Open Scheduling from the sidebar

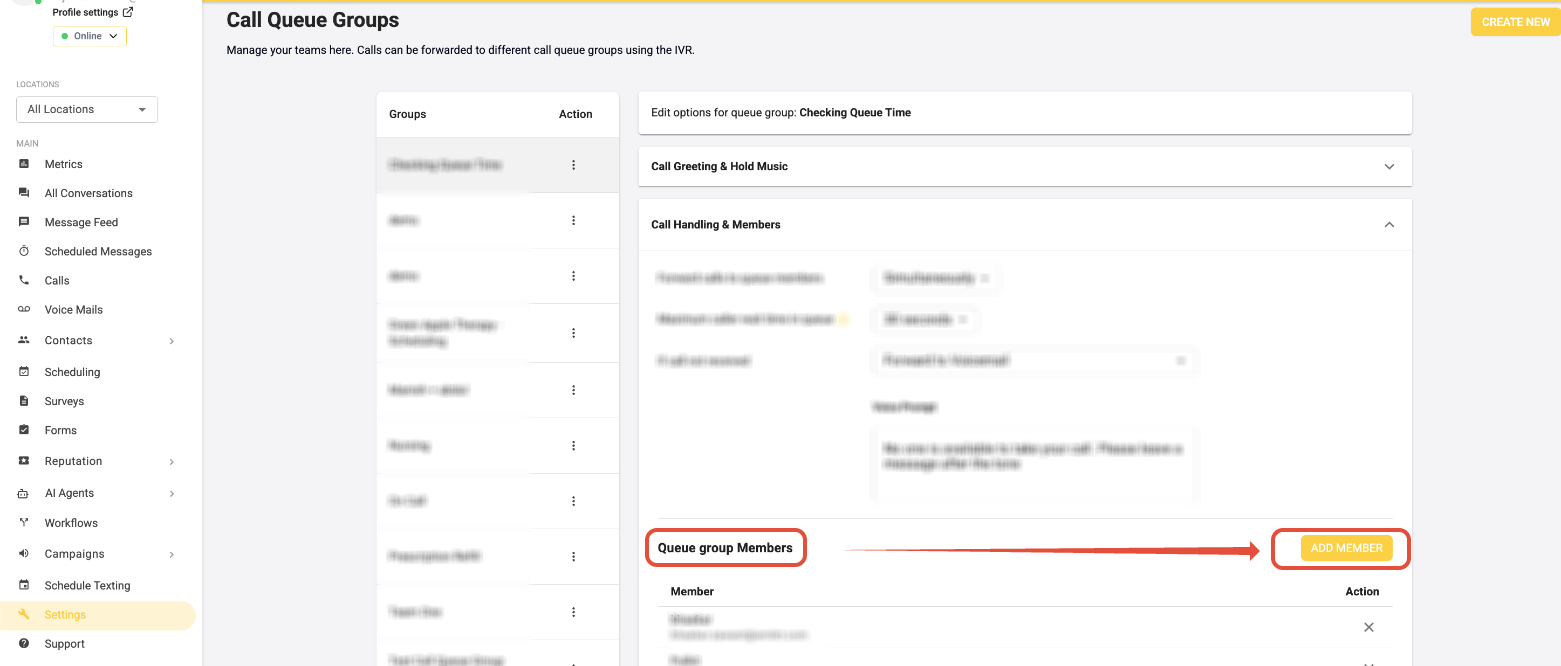(72, 372)
